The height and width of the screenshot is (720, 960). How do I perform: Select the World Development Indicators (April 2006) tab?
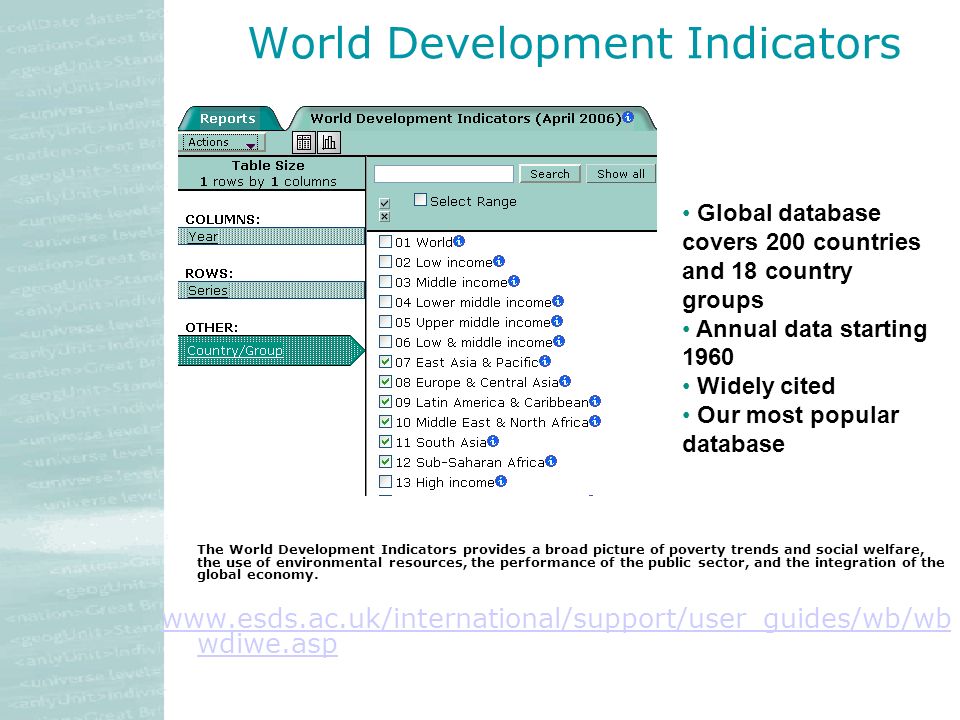click(x=471, y=118)
